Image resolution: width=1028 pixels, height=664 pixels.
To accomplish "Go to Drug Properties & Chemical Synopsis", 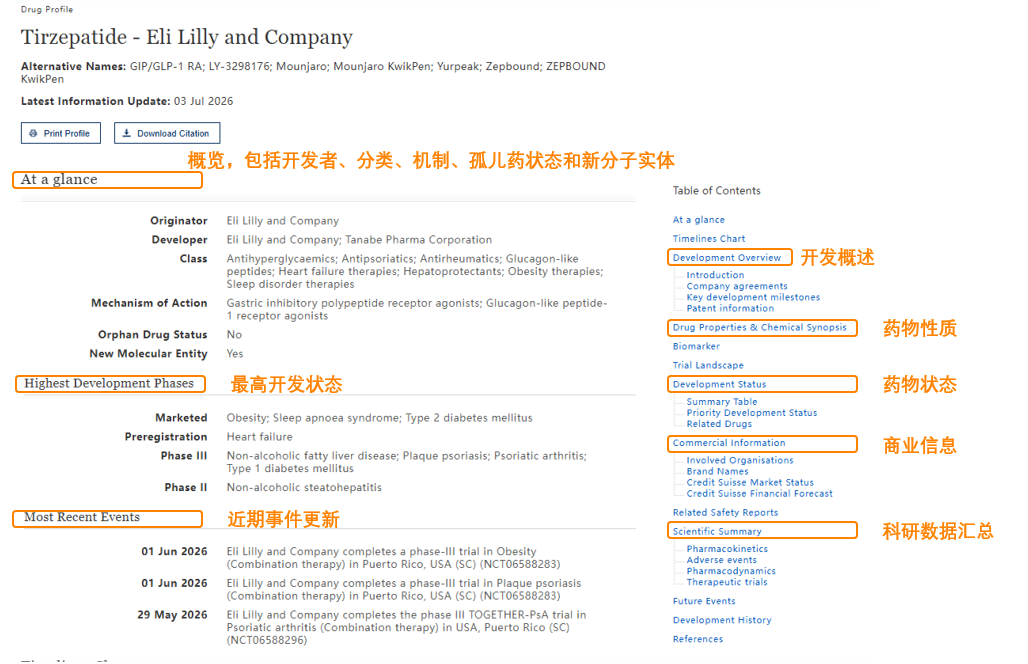I will click(759, 327).
